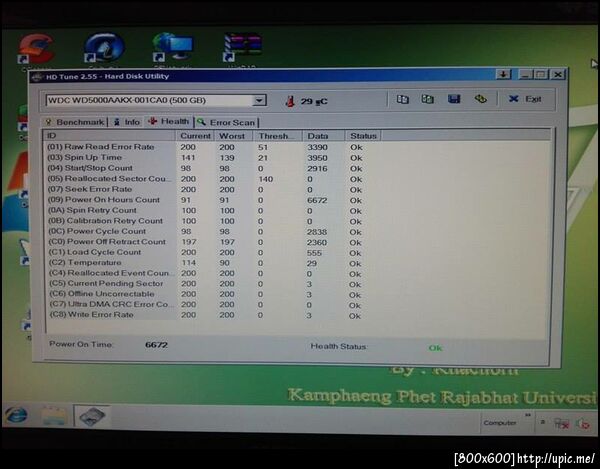Open the hard drive selection dropdown
This screenshot has height=469, width=600.
pos(259,101)
